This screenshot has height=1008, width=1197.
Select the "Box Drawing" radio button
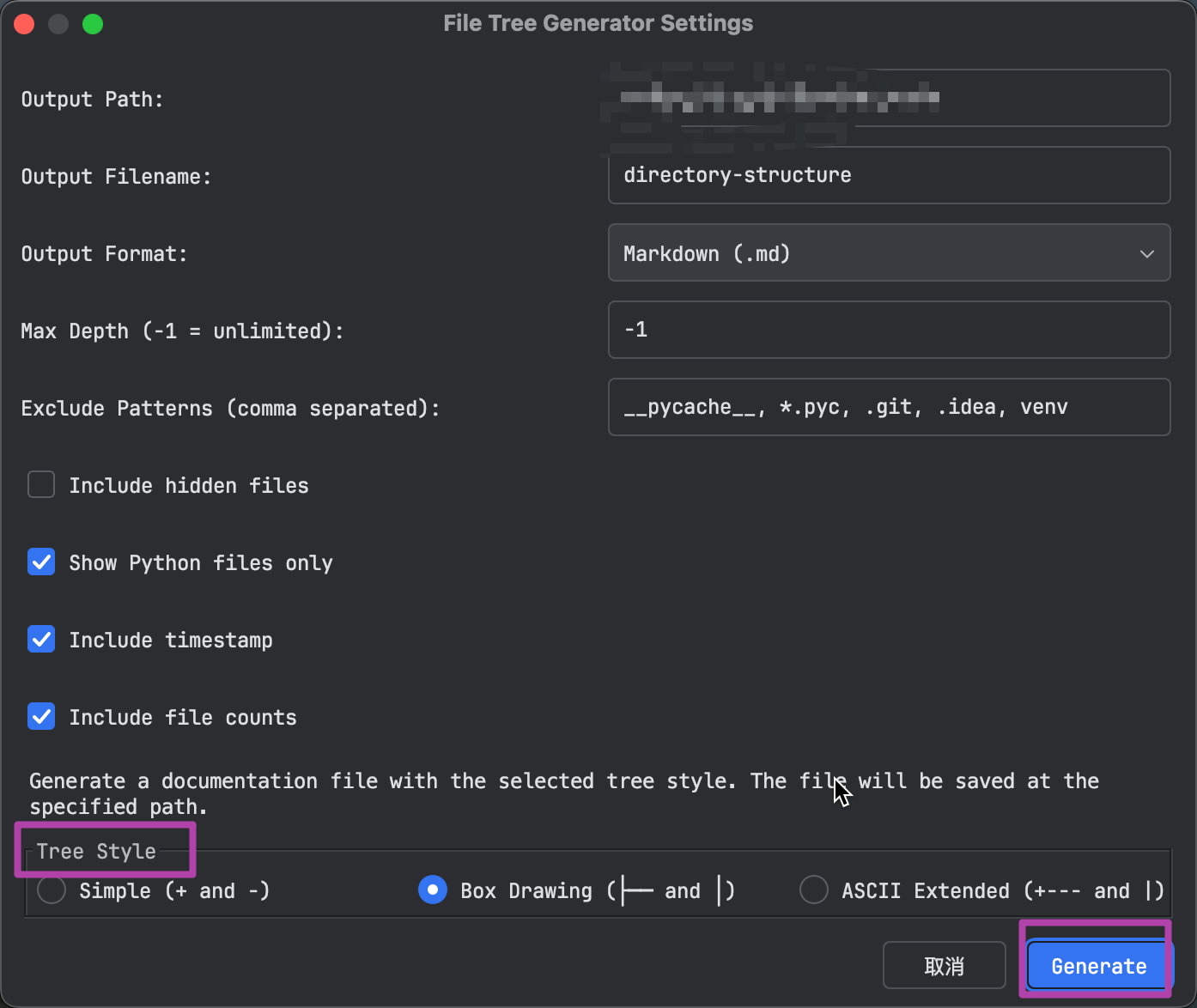433,890
